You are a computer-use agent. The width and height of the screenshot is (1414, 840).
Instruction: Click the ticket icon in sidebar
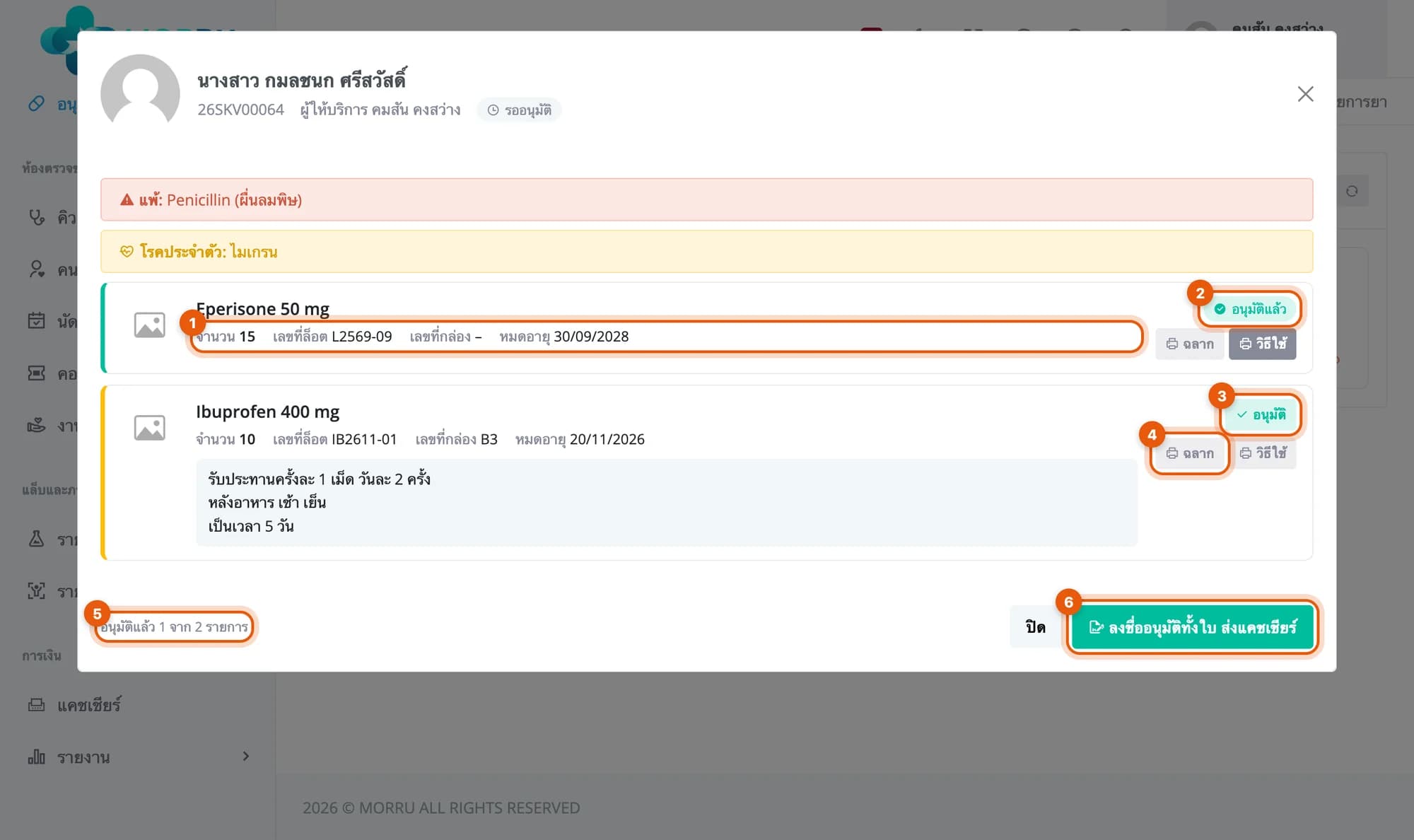pos(36,373)
